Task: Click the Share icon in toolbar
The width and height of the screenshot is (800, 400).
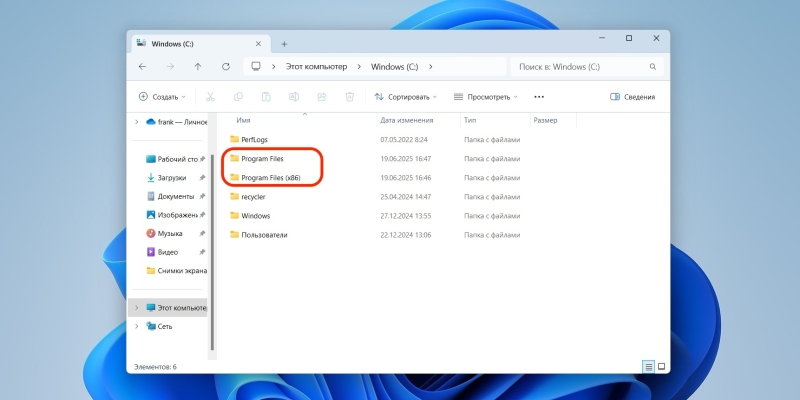Action: click(321, 96)
